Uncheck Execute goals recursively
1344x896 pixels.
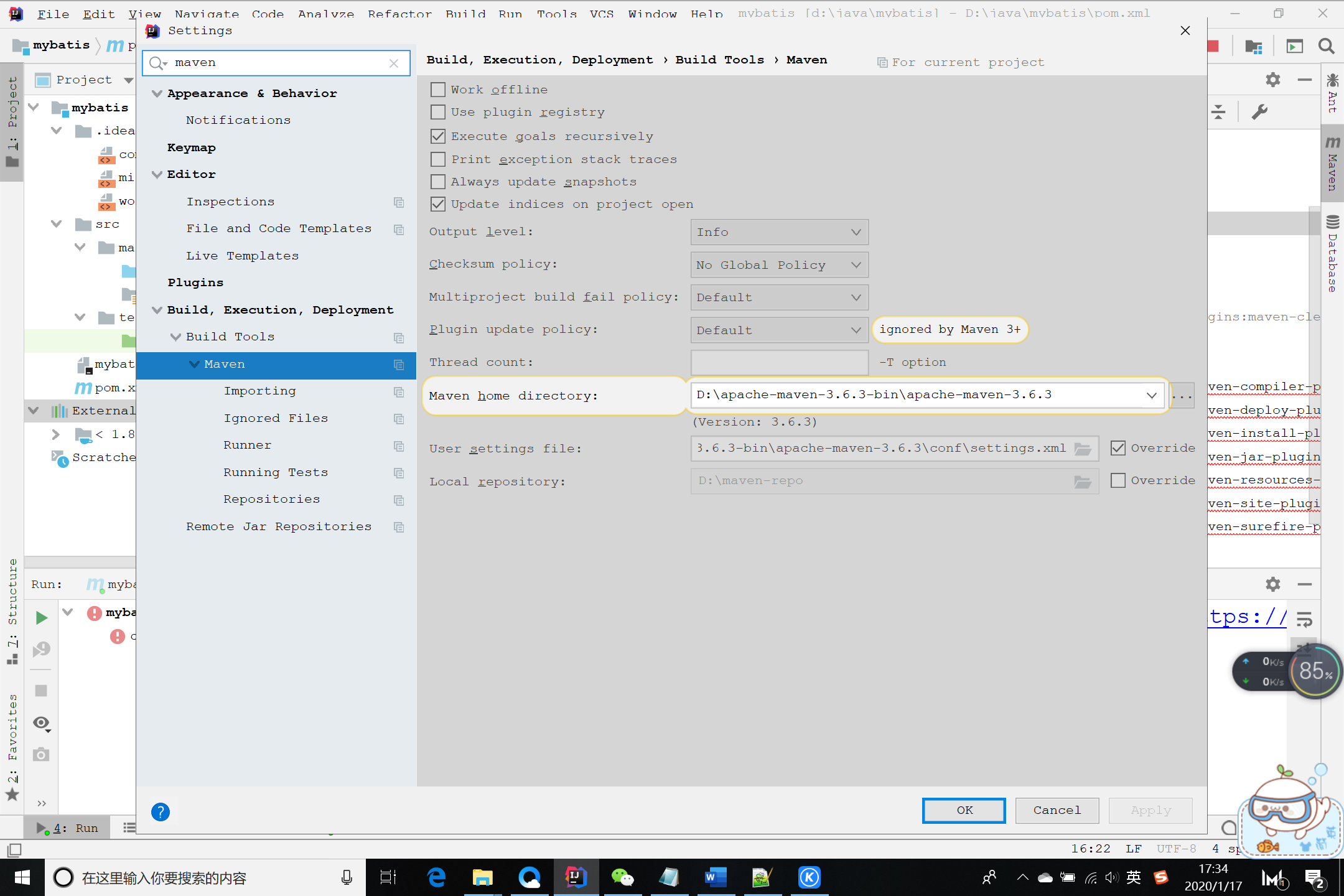tap(438, 136)
